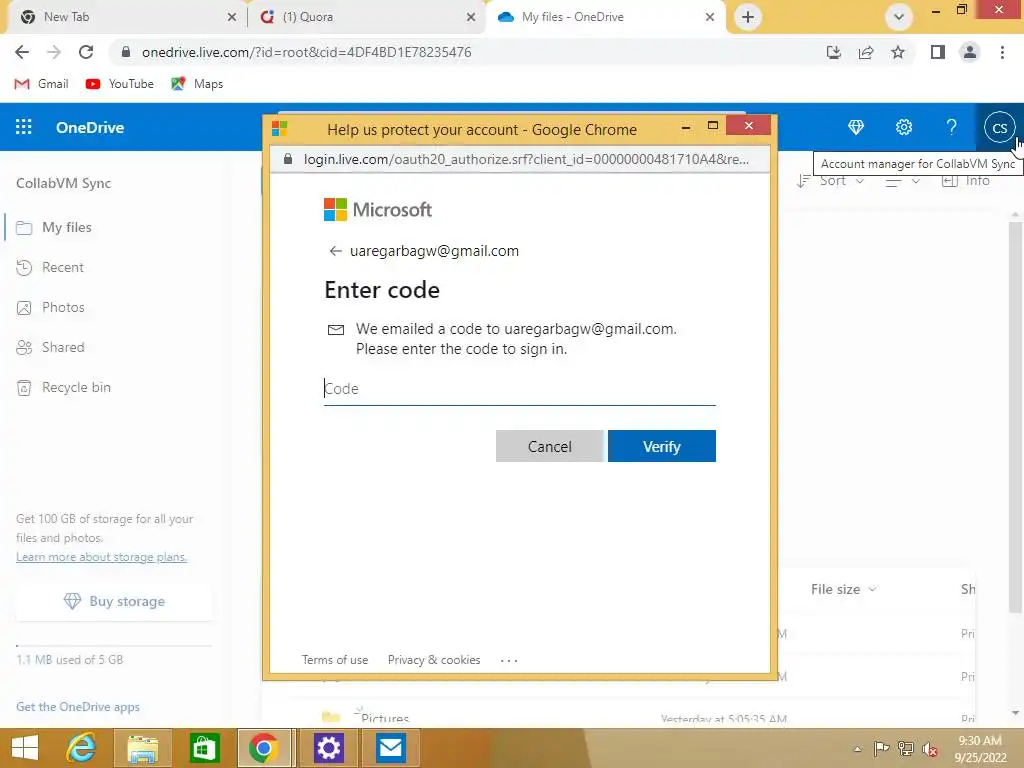Open a new browser tab with plus

tap(748, 17)
